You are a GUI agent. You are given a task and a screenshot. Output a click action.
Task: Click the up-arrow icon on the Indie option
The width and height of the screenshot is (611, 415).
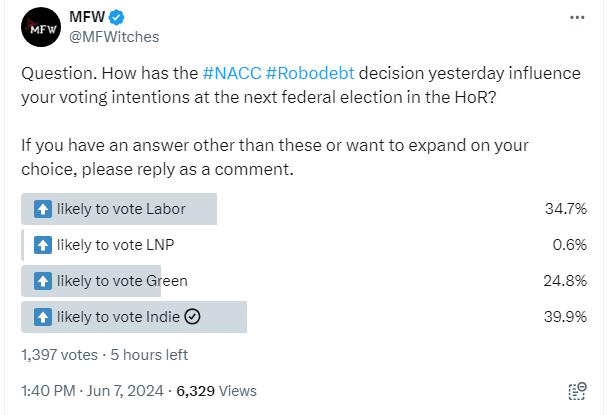42,317
